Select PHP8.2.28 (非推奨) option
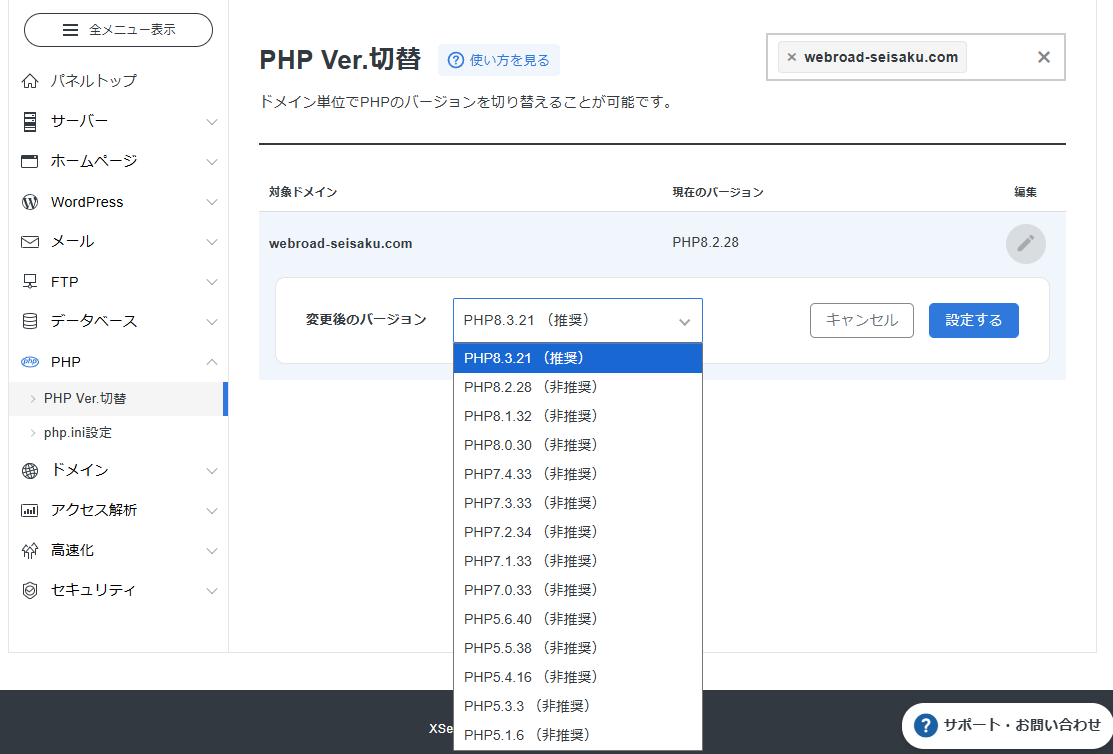The image size is (1113, 754). coord(578,387)
